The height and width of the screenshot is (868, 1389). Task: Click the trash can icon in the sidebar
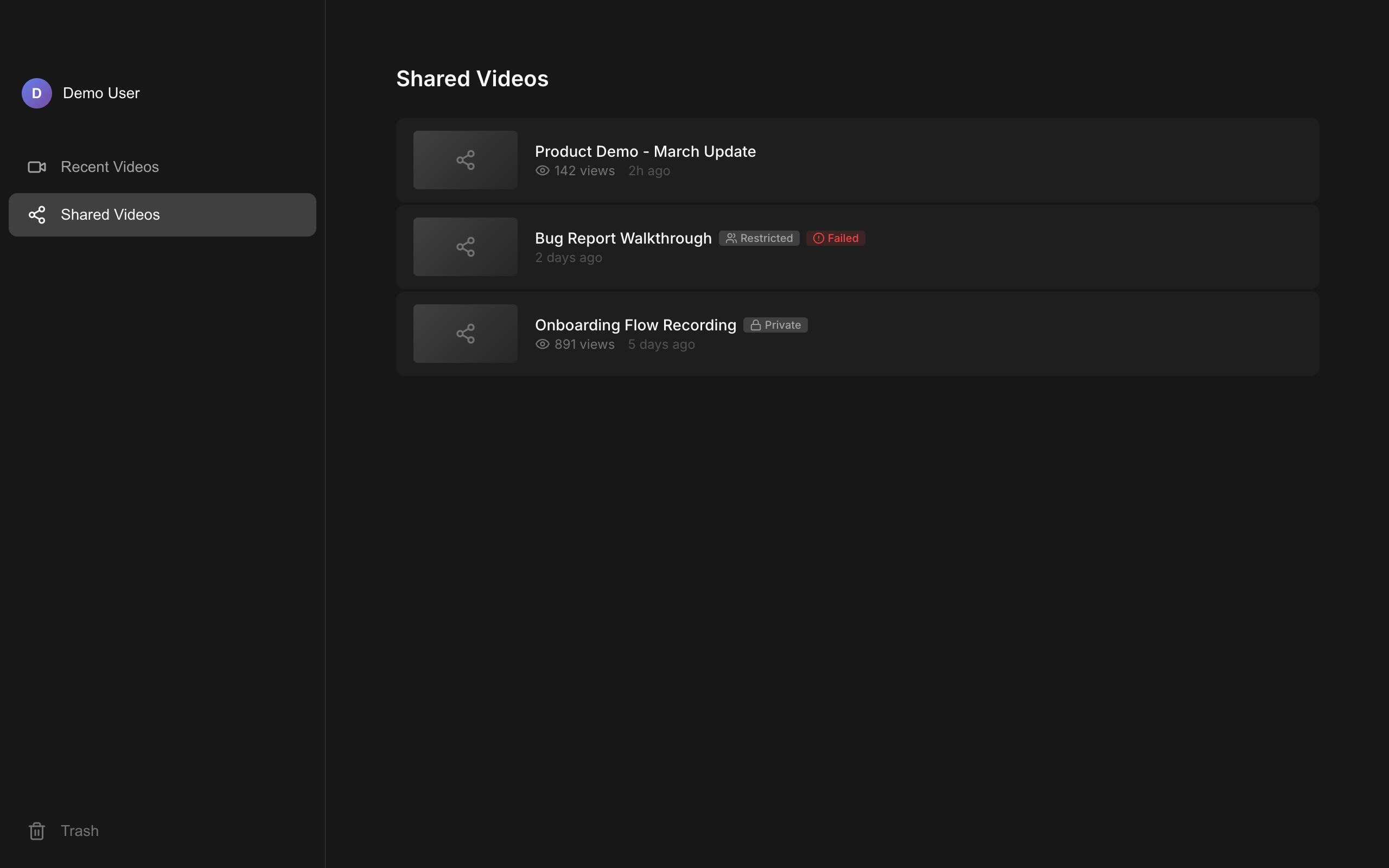pyautogui.click(x=36, y=831)
